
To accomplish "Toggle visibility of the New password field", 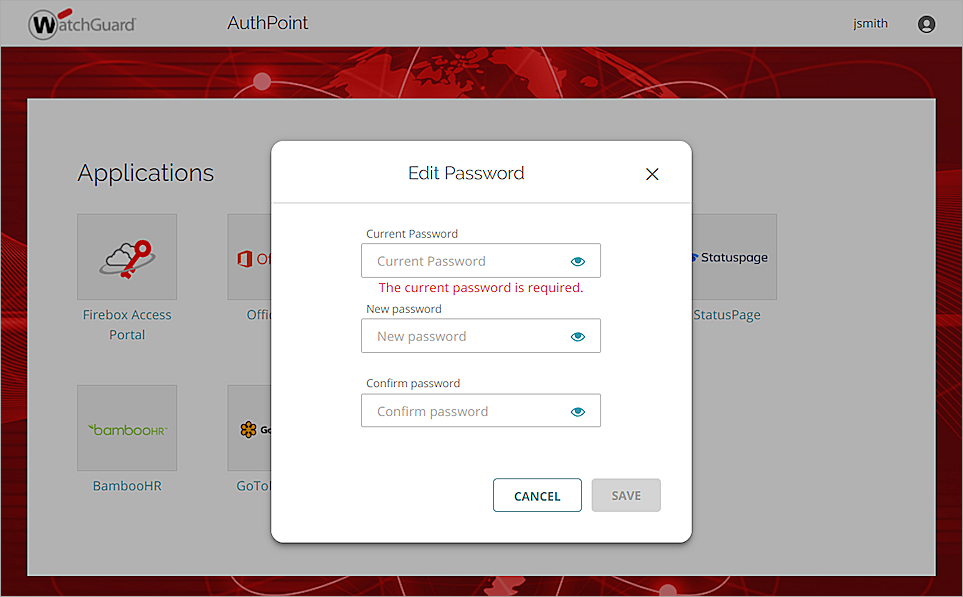I will click(x=578, y=335).
